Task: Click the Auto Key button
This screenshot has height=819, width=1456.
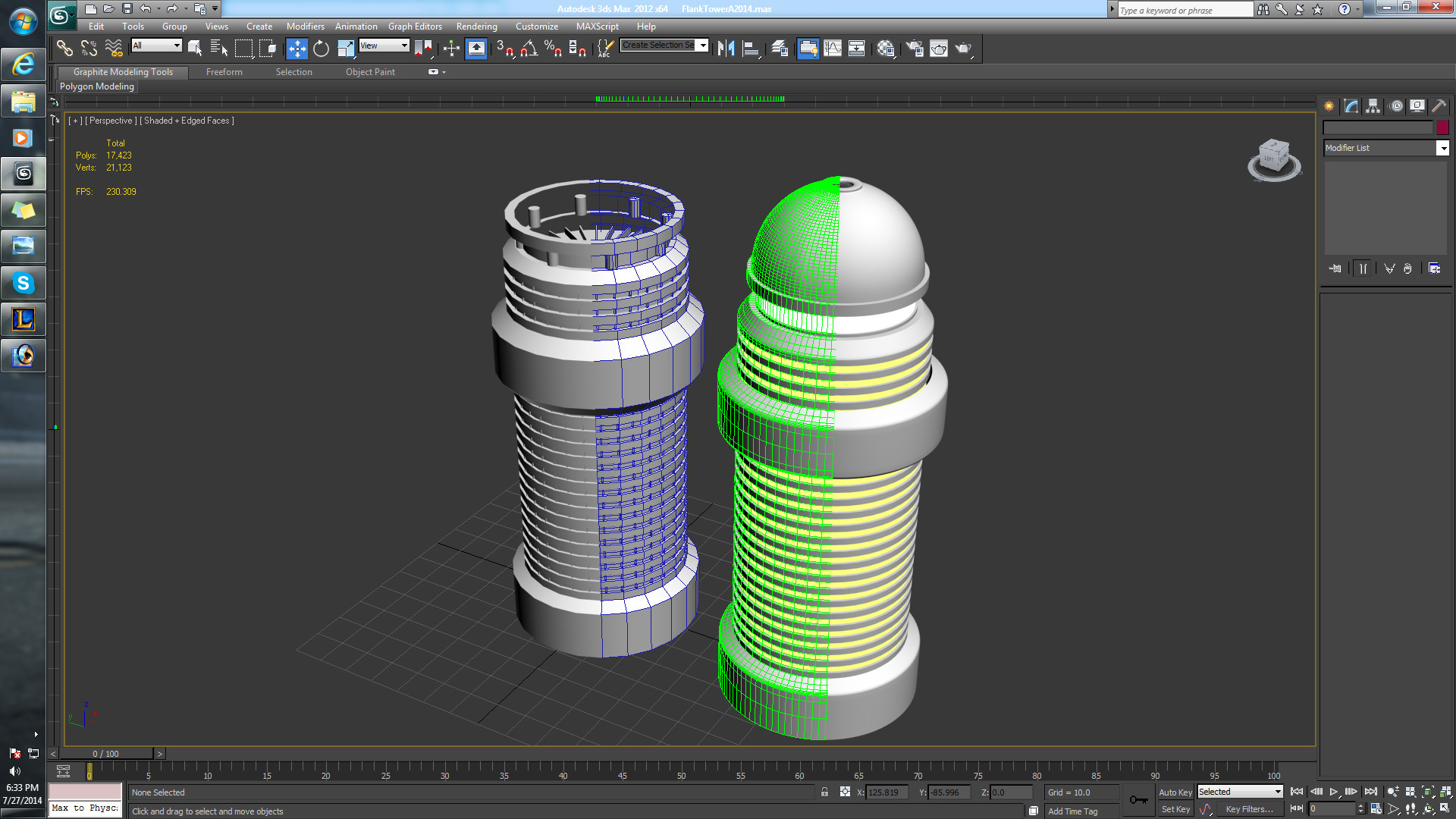Action: pyautogui.click(x=1175, y=792)
